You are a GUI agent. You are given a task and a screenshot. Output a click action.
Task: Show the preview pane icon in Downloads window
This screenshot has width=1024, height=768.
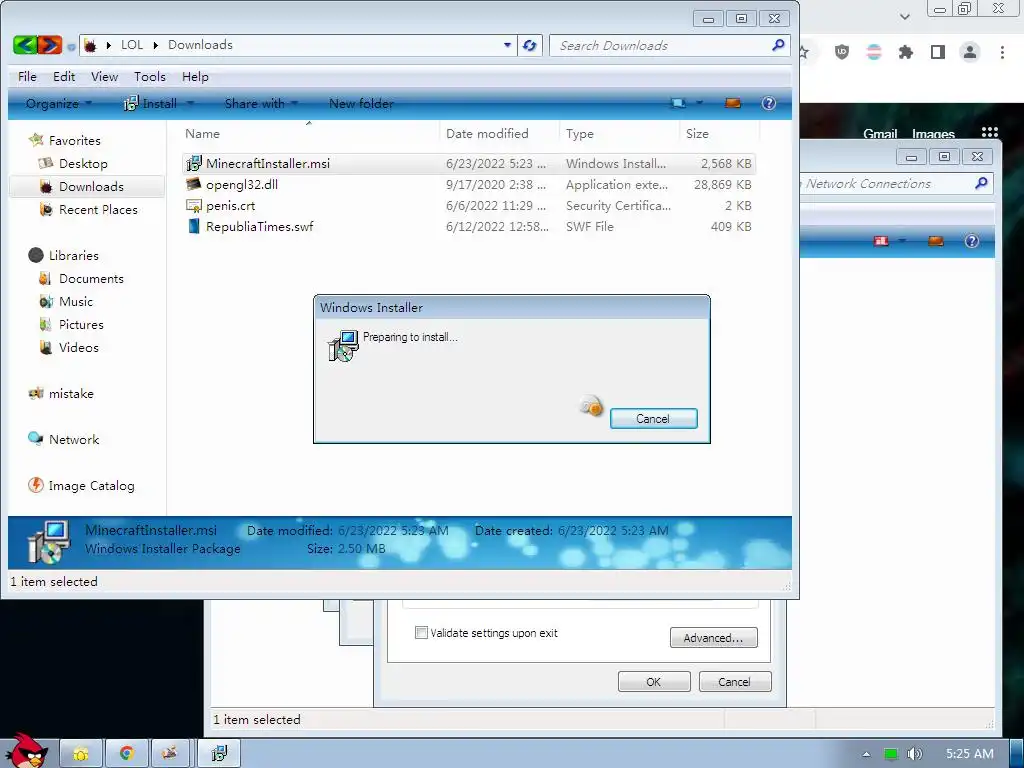pos(733,103)
